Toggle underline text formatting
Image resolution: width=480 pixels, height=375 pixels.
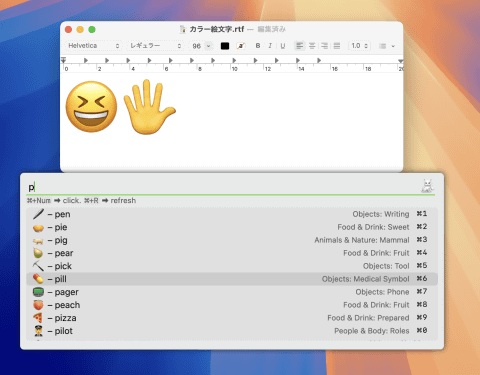(283, 46)
